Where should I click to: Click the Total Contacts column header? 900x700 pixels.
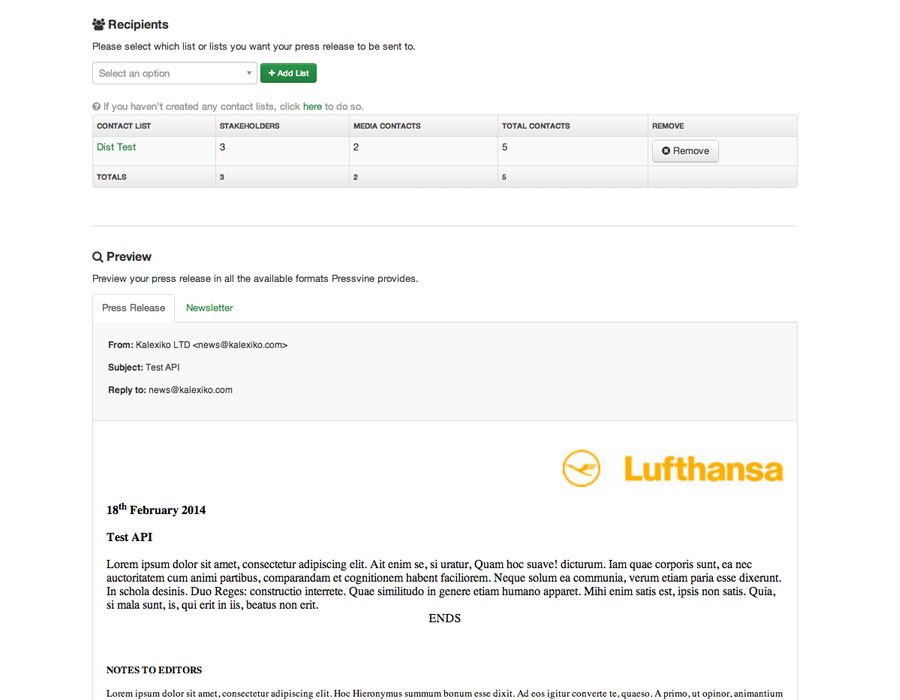tap(536, 126)
